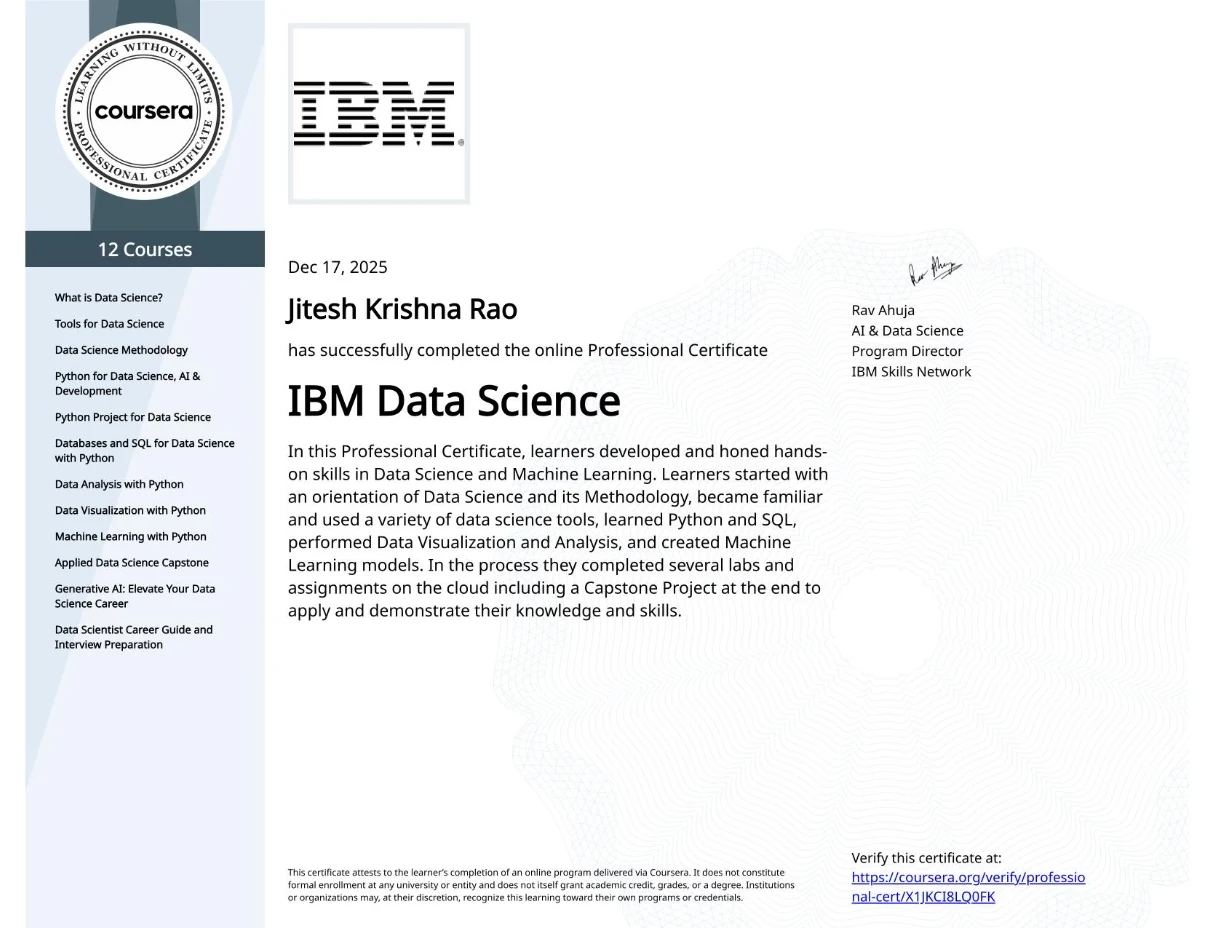Viewport: 1212px width, 928px height.
Task: Click the disclaimer starting 'This certificate attests'
Action: pyautogui.click(x=541, y=885)
